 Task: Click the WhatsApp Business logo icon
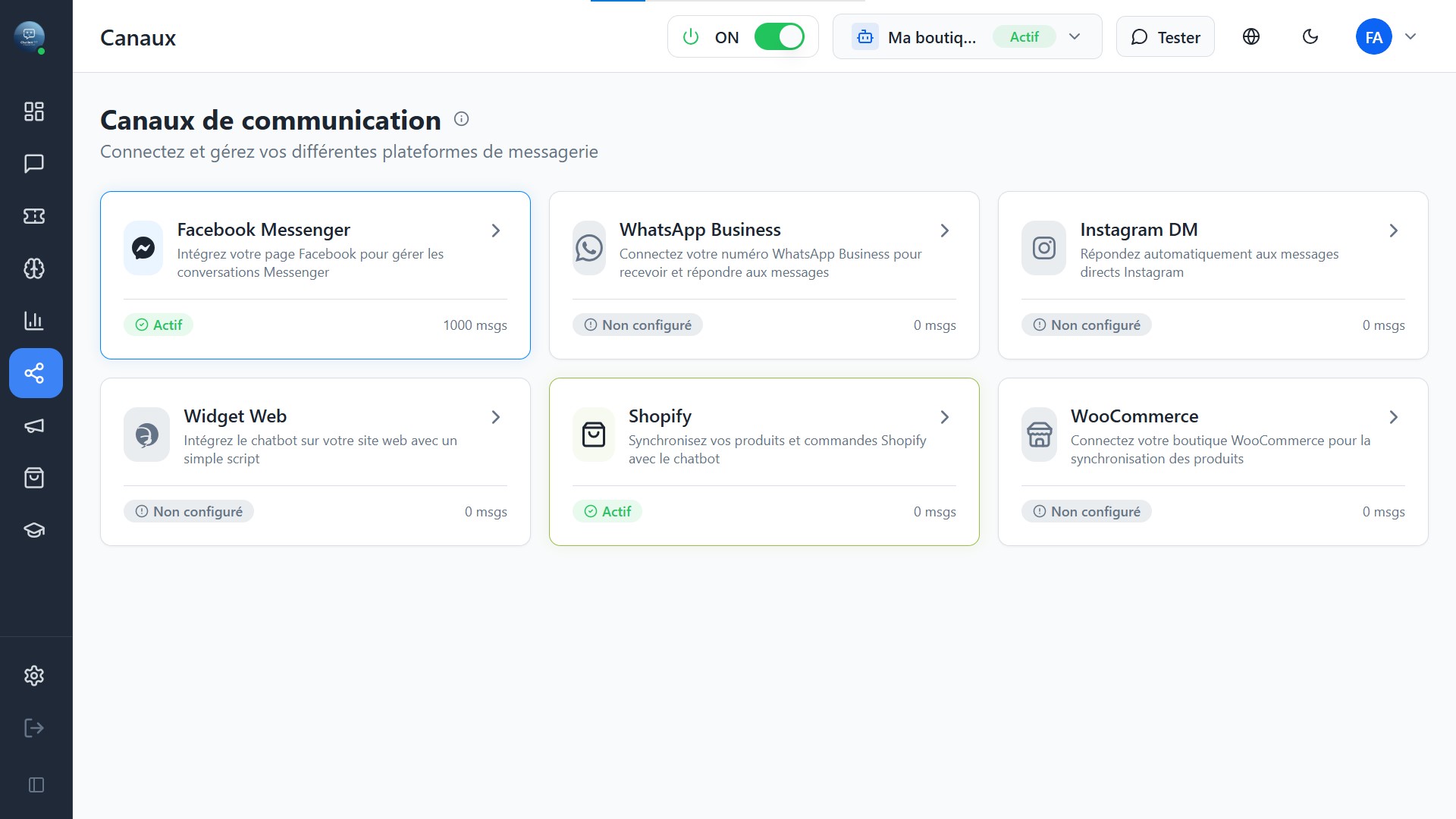click(589, 248)
